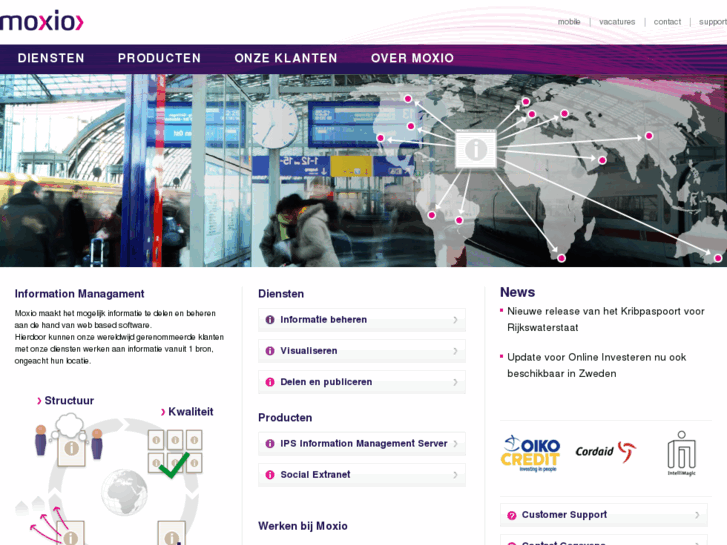Click the IntelliMagic logo

(x=681, y=453)
